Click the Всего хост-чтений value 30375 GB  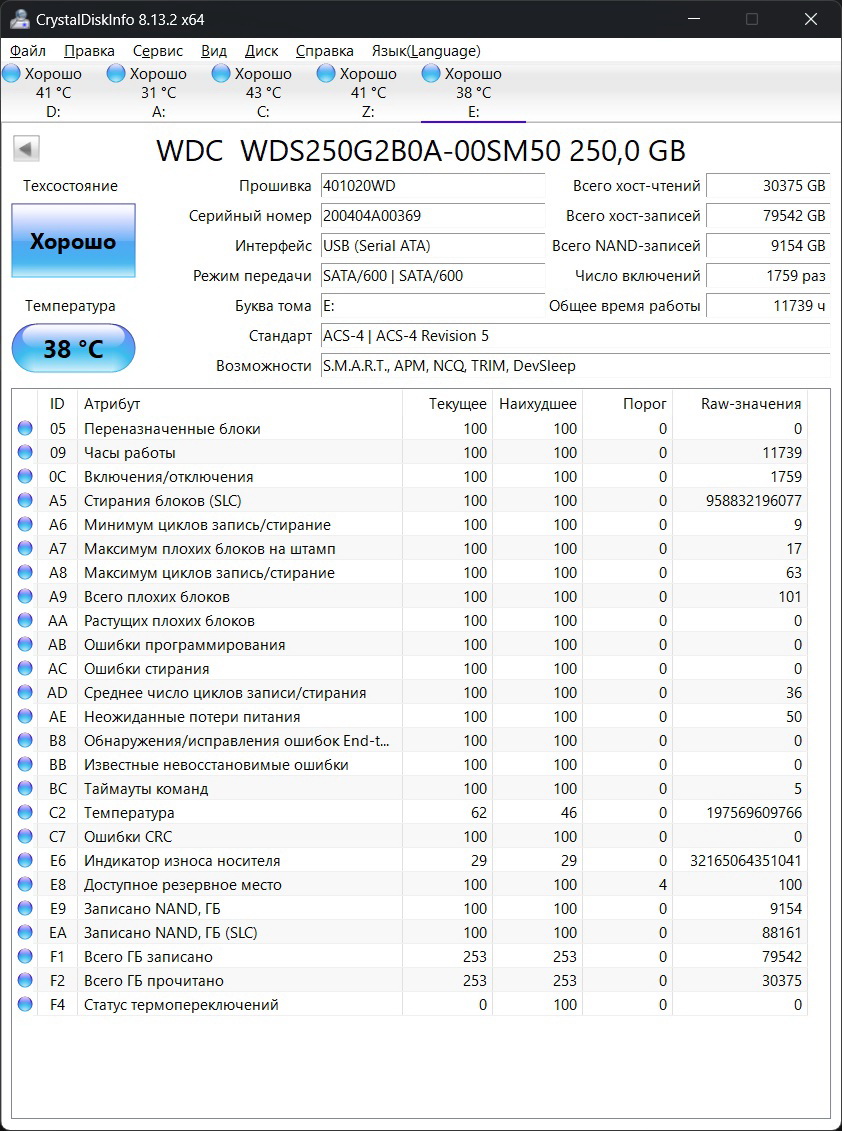point(768,186)
